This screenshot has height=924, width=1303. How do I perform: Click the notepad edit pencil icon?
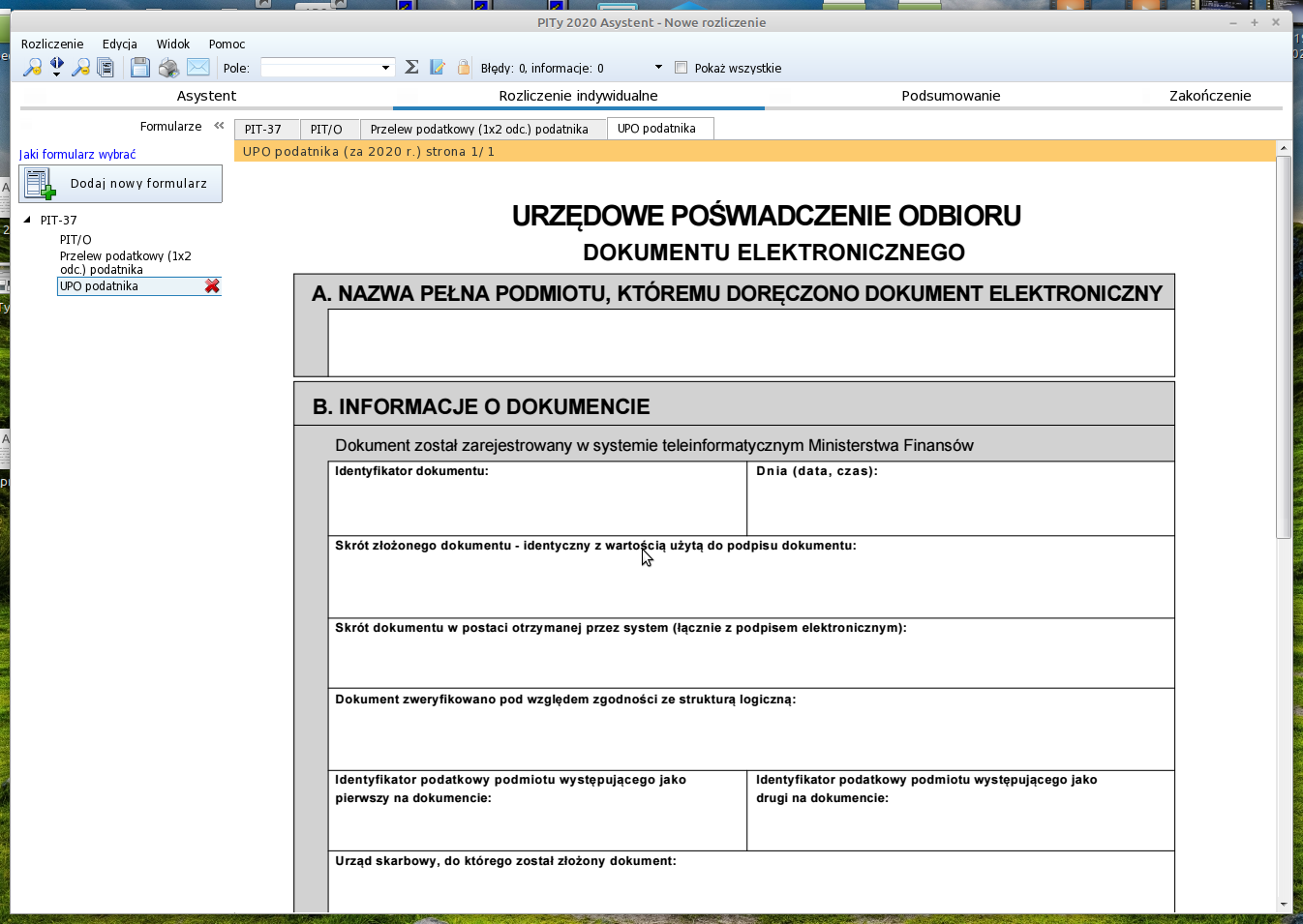(x=438, y=68)
